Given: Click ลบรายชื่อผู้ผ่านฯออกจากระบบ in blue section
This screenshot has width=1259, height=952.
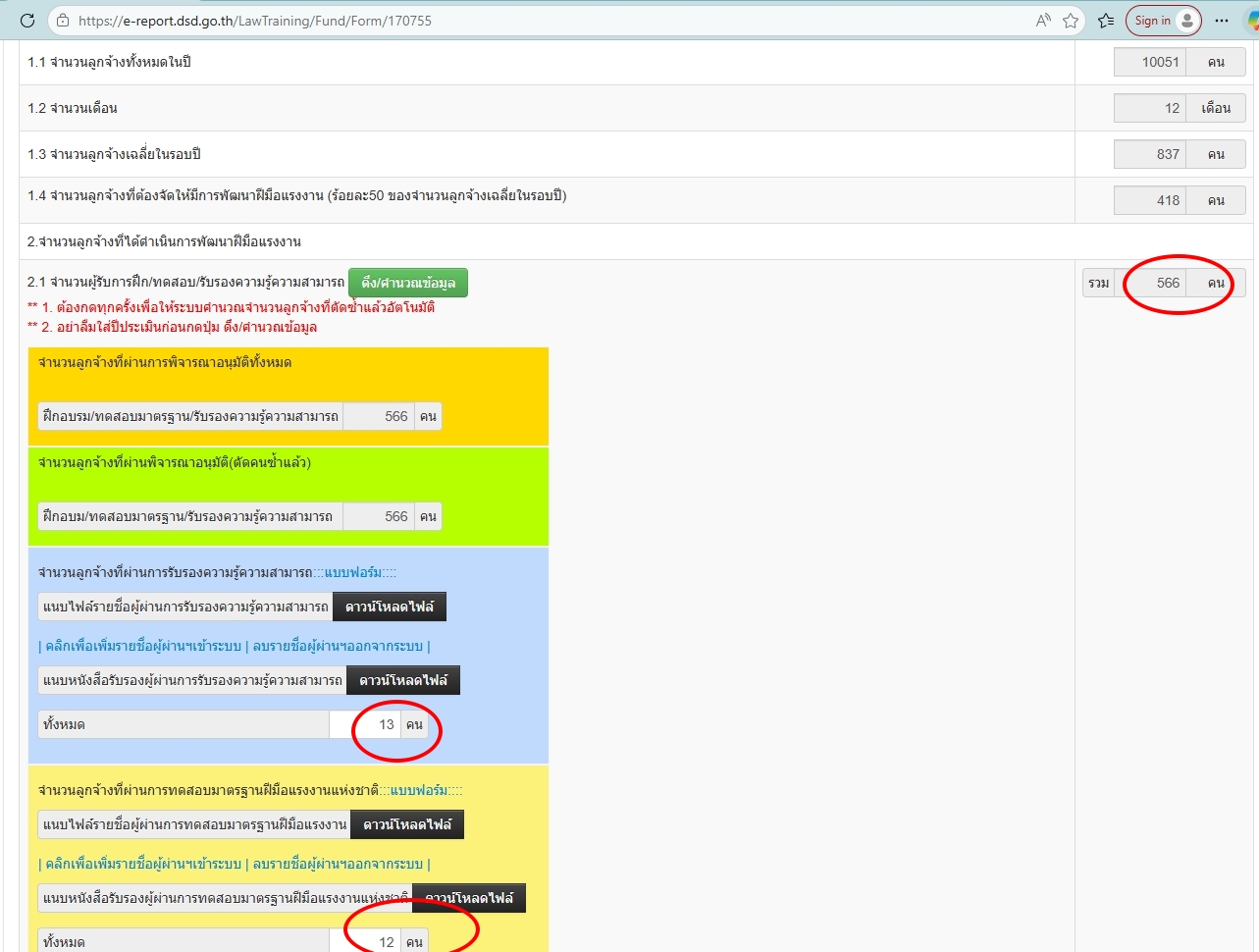Looking at the screenshot, I should click(x=338, y=646).
